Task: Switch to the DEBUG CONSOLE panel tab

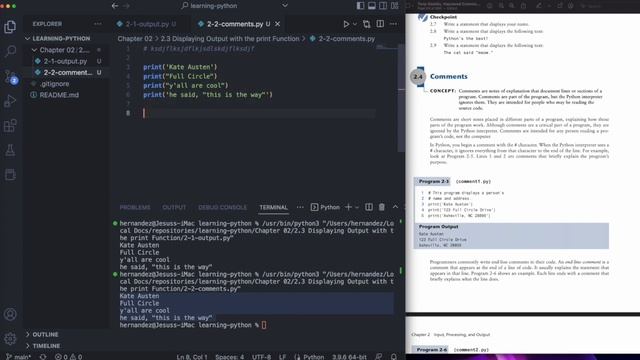Action: click(222, 207)
